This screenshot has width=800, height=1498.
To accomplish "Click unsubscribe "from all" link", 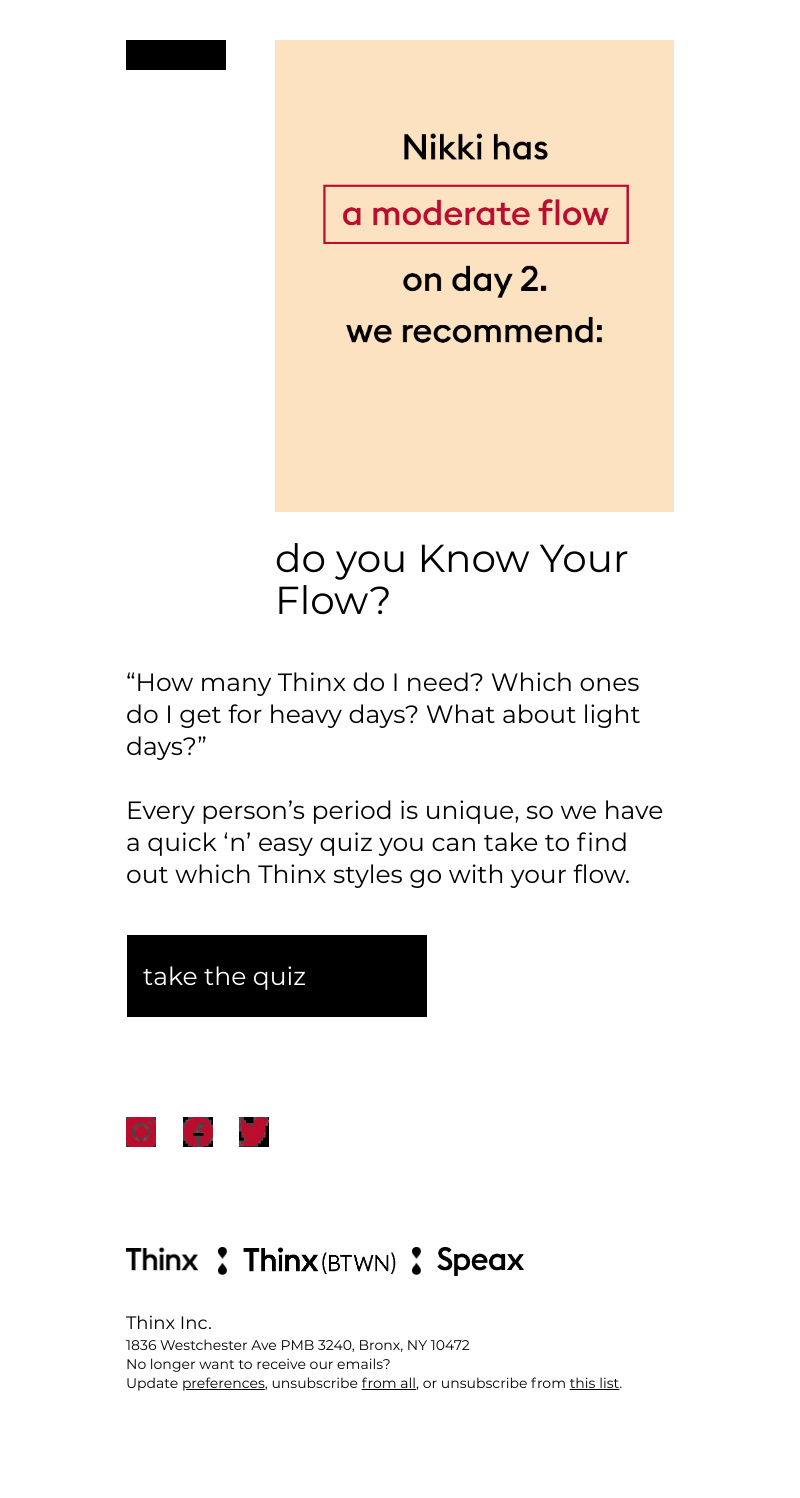I will coord(388,1384).
